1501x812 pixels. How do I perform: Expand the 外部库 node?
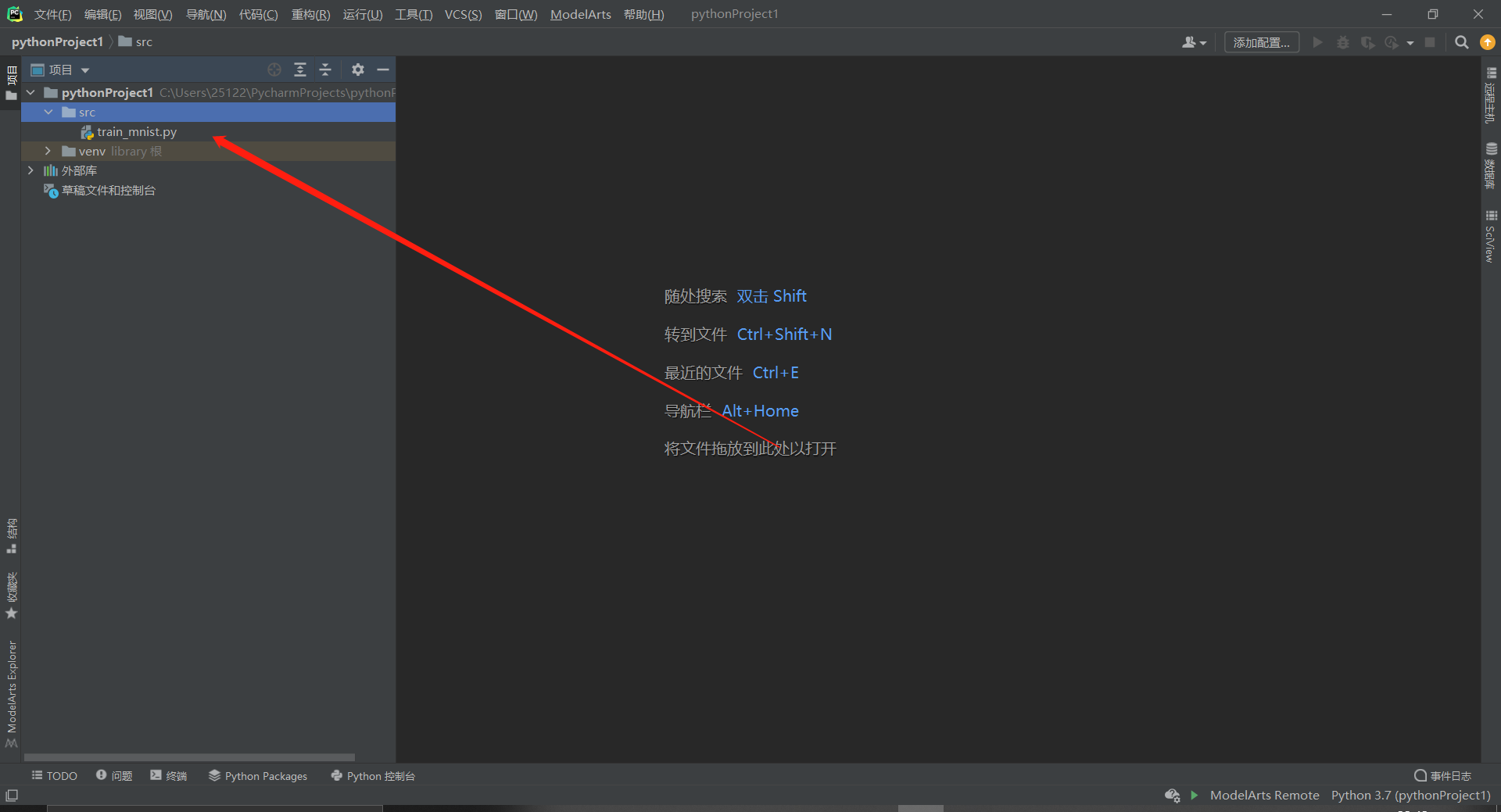coord(31,170)
